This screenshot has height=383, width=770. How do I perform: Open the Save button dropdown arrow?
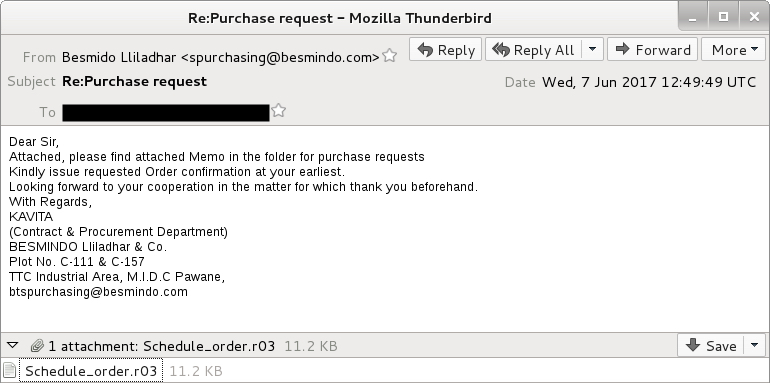(x=755, y=346)
